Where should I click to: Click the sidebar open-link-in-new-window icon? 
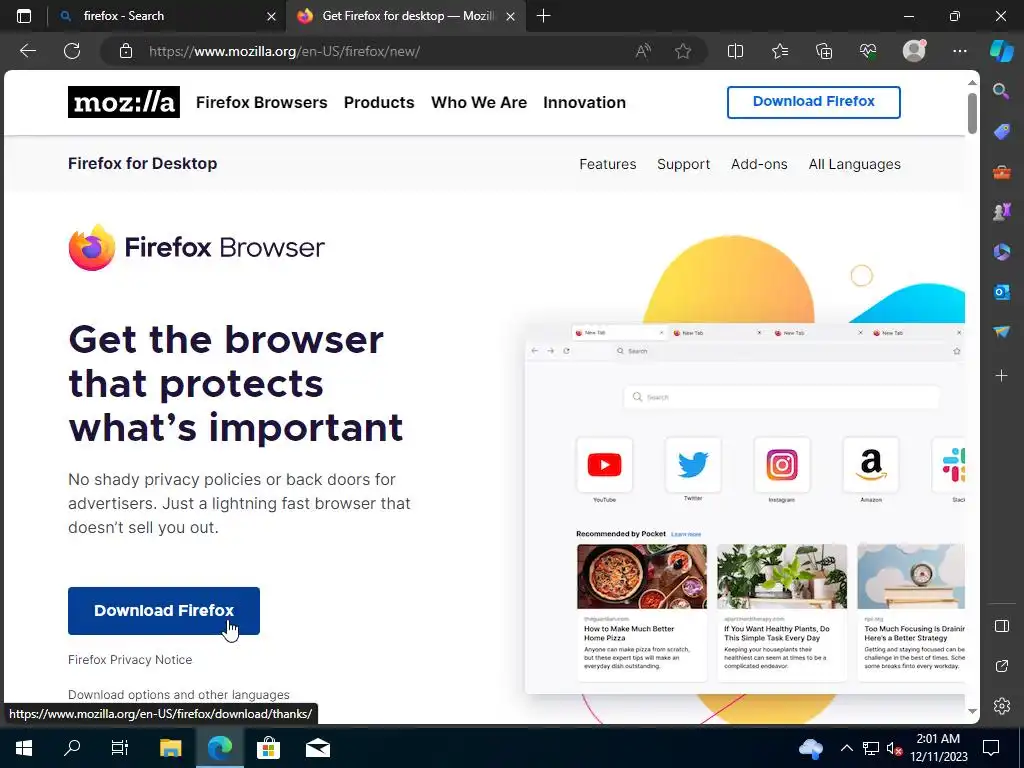[x=1002, y=666]
